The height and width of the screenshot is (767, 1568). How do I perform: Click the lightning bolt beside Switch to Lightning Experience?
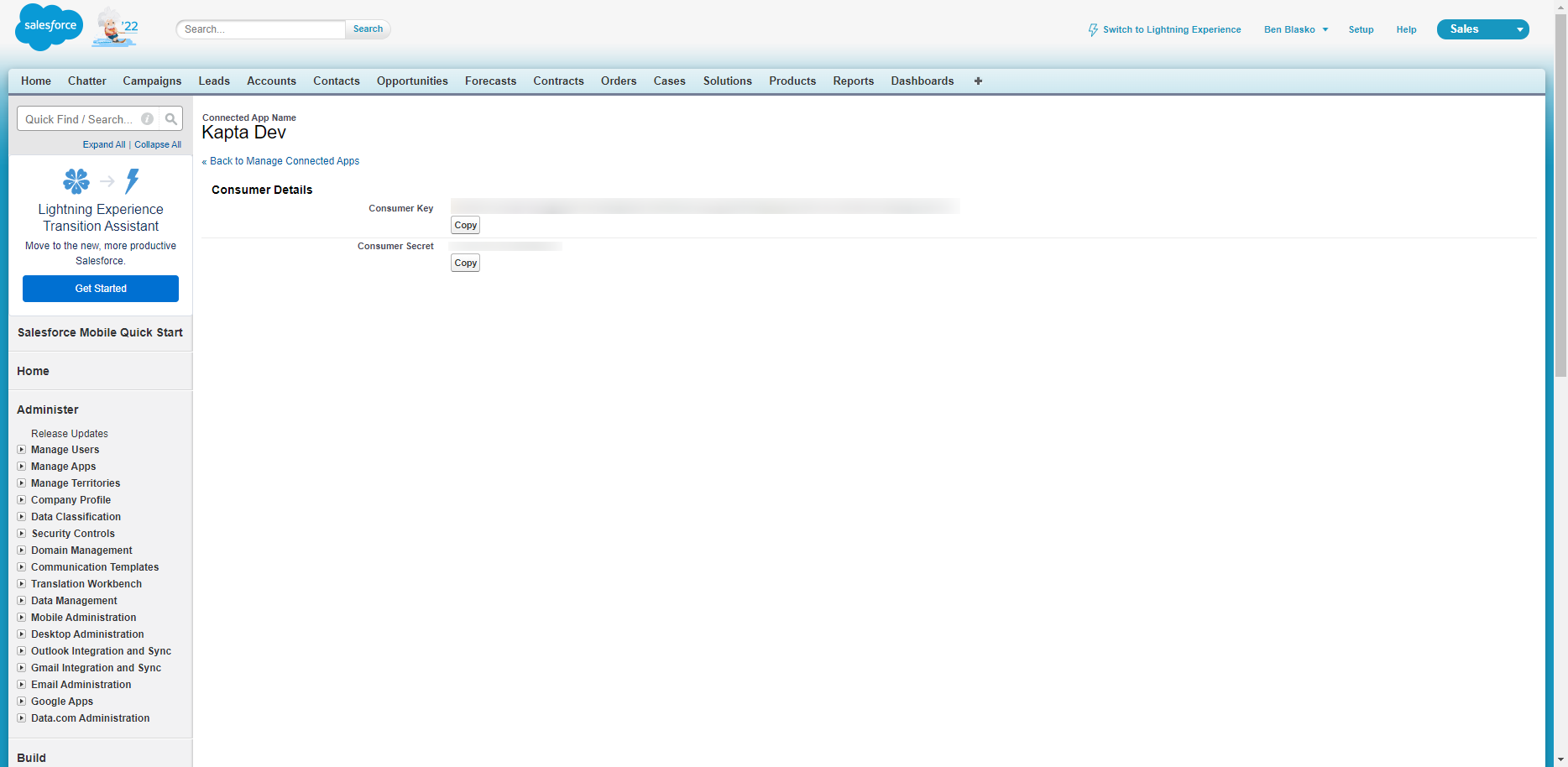1093,29
